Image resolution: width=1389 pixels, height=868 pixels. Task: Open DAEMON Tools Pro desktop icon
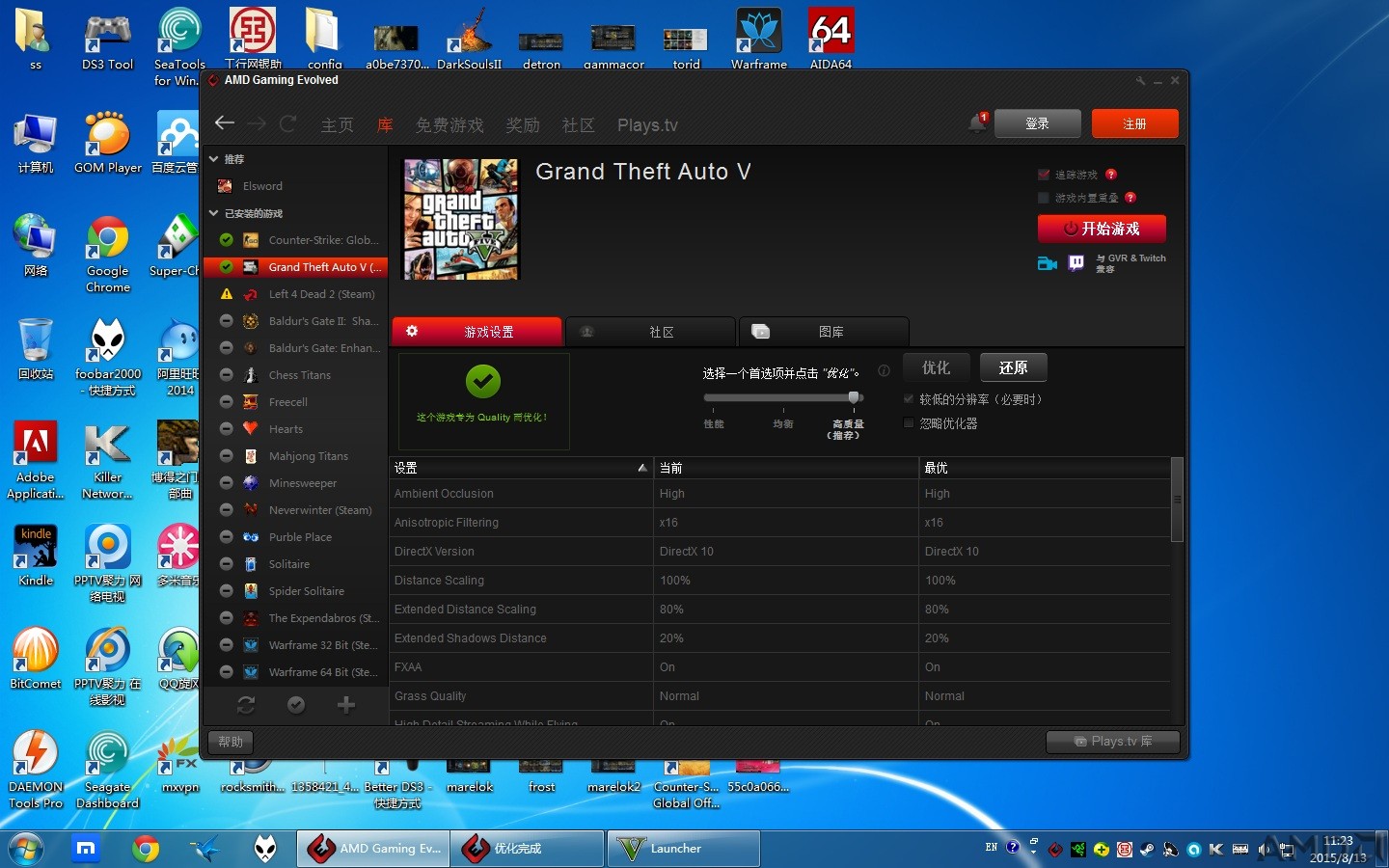click(36, 770)
